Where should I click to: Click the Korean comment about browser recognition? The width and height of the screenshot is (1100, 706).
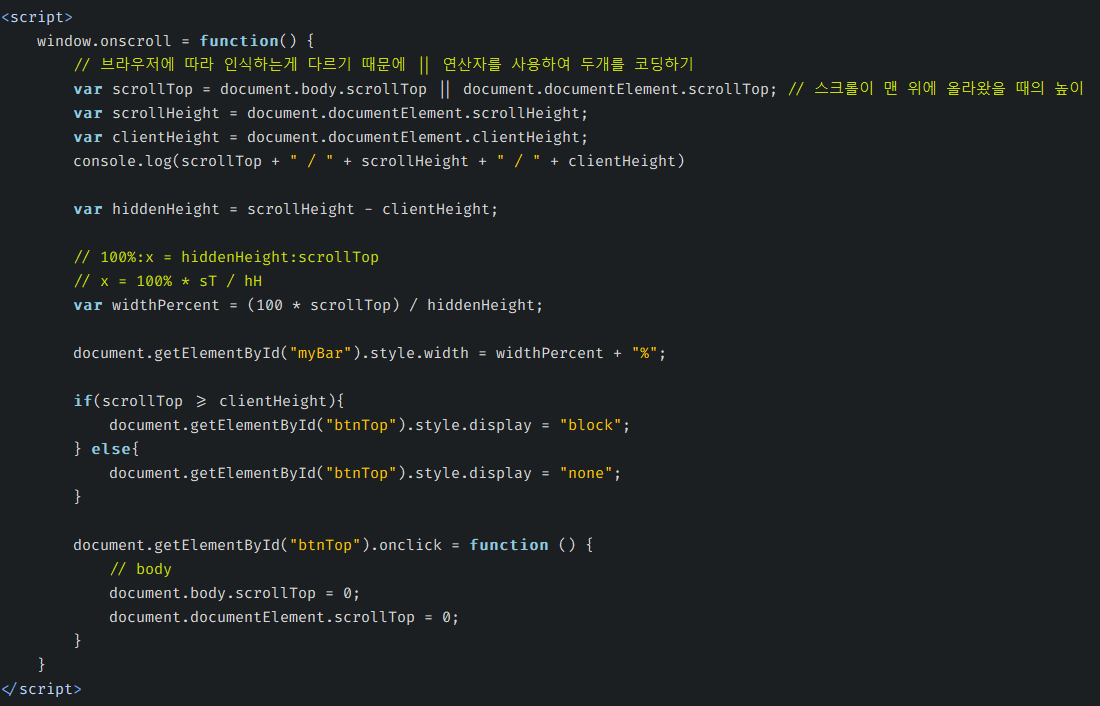coord(384,65)
